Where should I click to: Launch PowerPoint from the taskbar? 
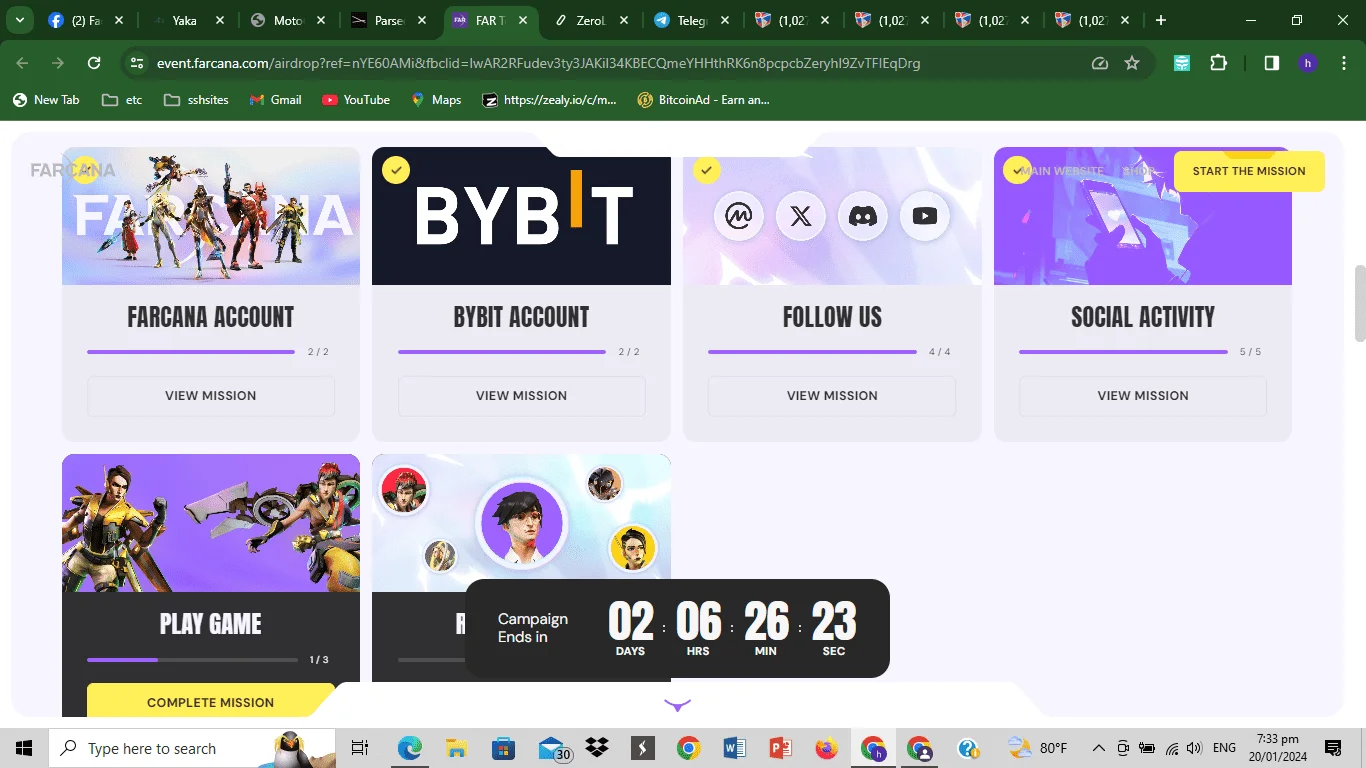tap(781, 748)
